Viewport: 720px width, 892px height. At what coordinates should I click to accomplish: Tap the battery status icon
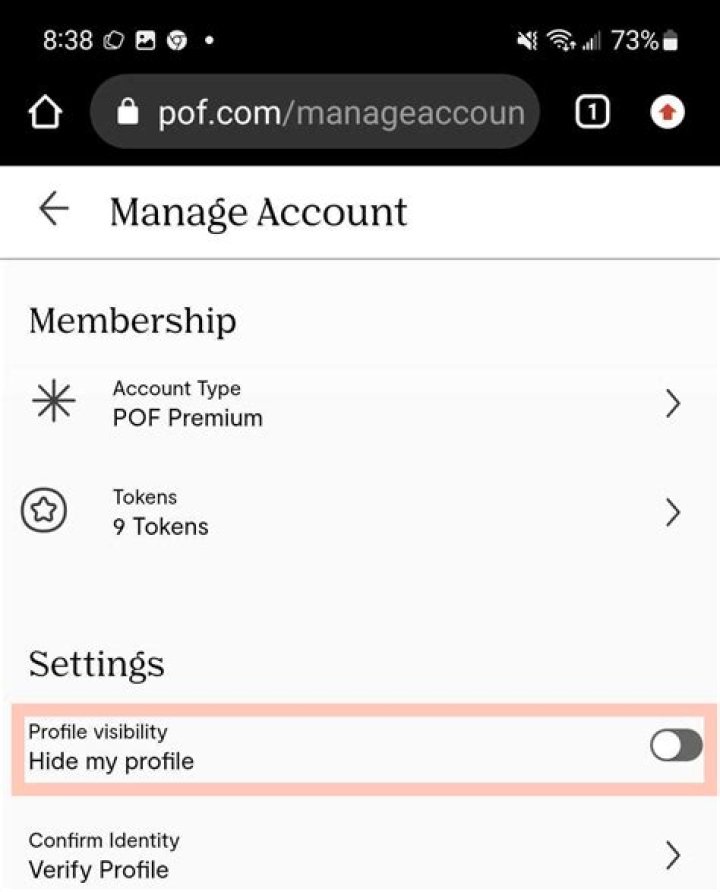669,41
